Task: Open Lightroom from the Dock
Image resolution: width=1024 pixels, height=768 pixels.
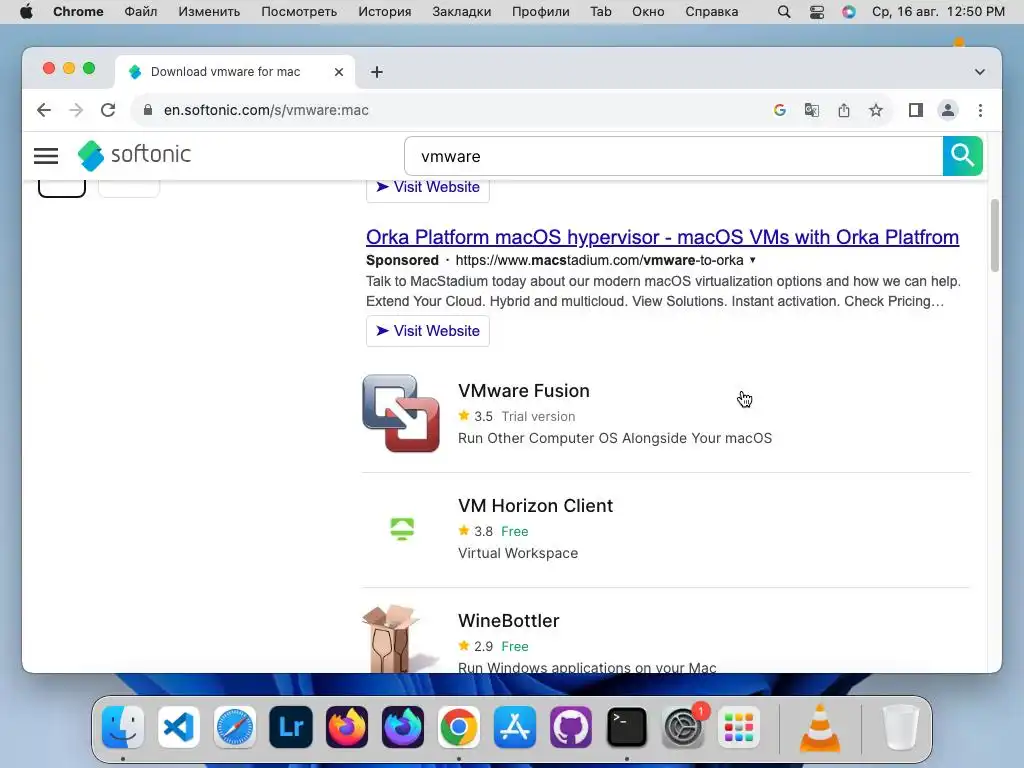Action: [291, 727]
